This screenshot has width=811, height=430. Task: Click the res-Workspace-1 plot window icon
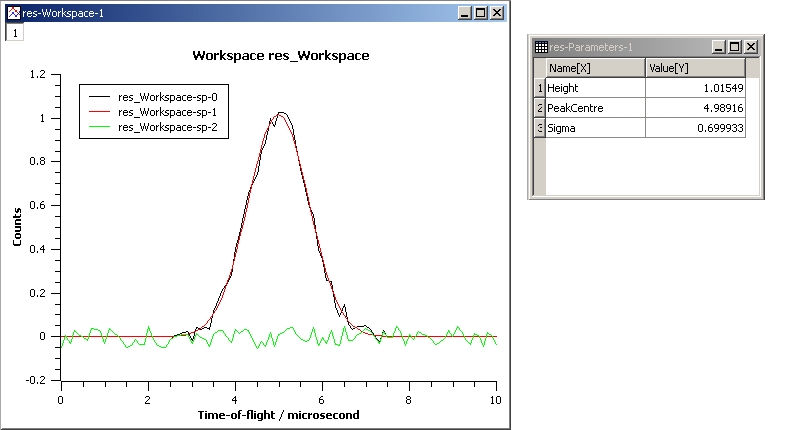coord(13,13)
